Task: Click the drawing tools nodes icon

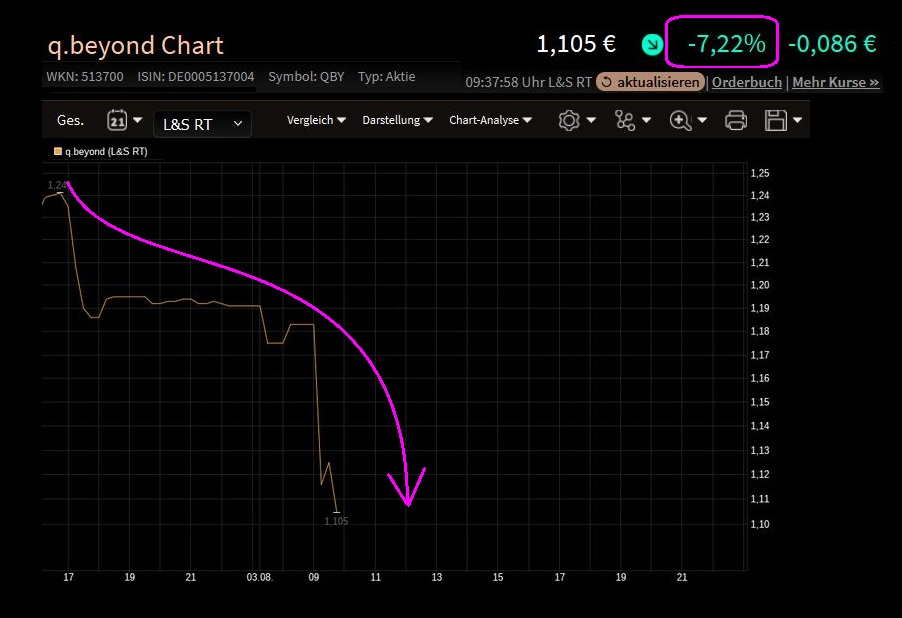Action: coord(625,120)
